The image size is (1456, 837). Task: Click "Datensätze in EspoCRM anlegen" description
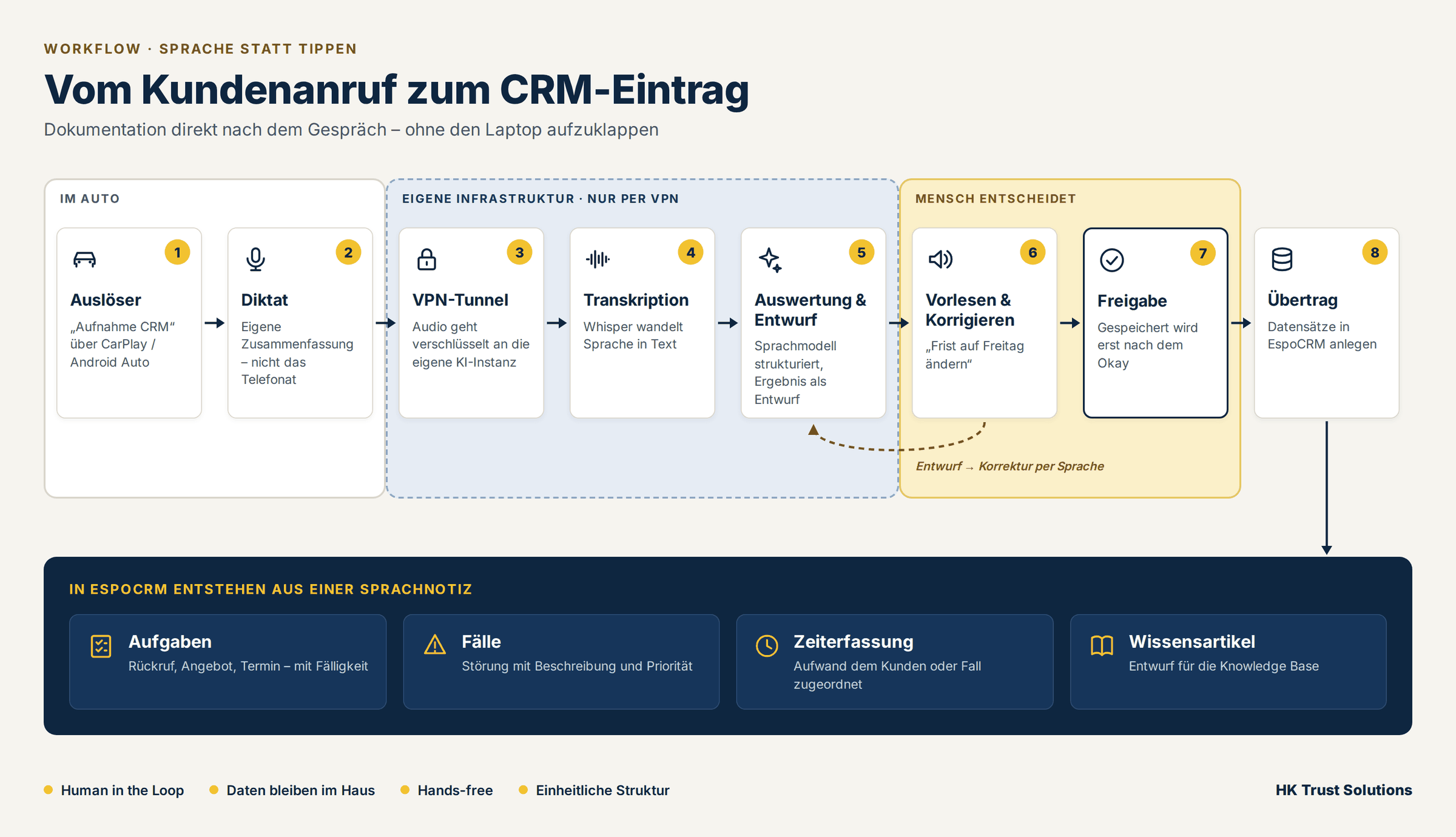tap(1322, 335)
